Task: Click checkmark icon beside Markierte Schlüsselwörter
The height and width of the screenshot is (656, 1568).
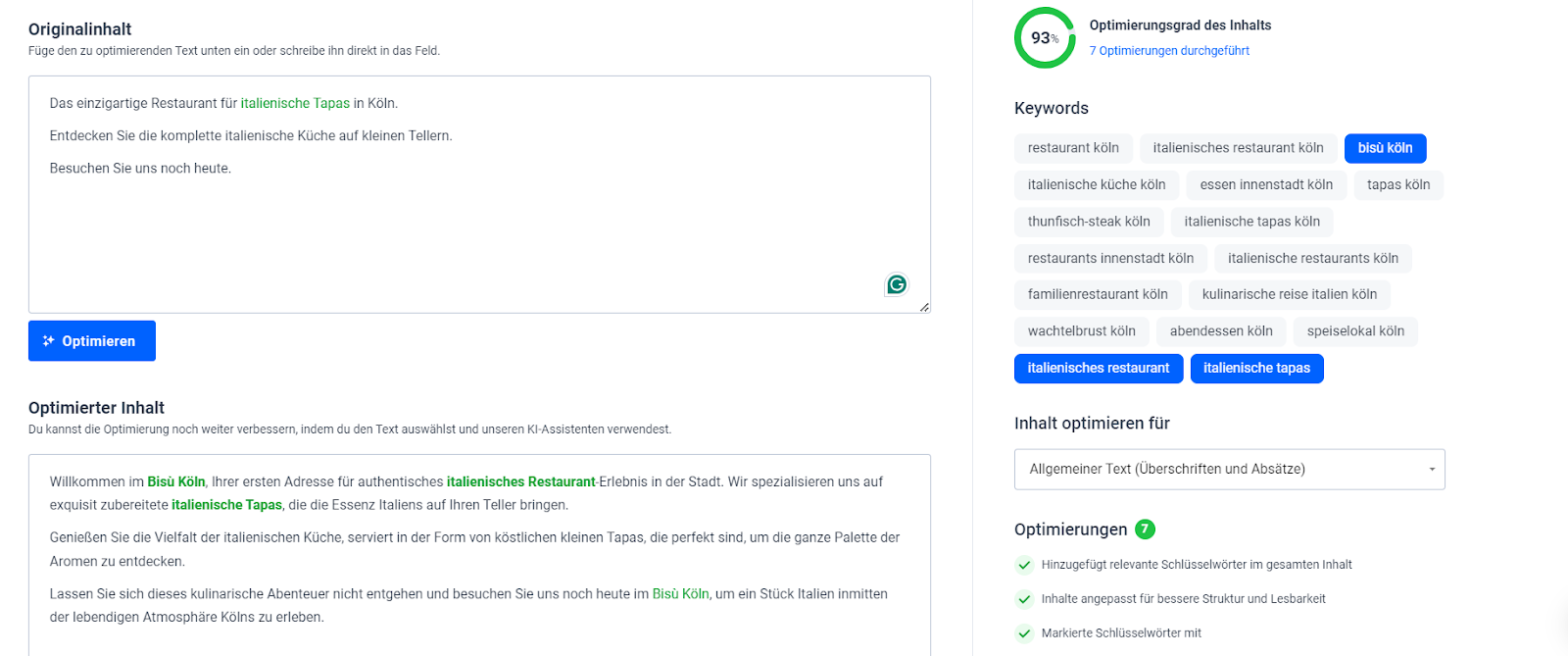Action: tap(1024, 633)
